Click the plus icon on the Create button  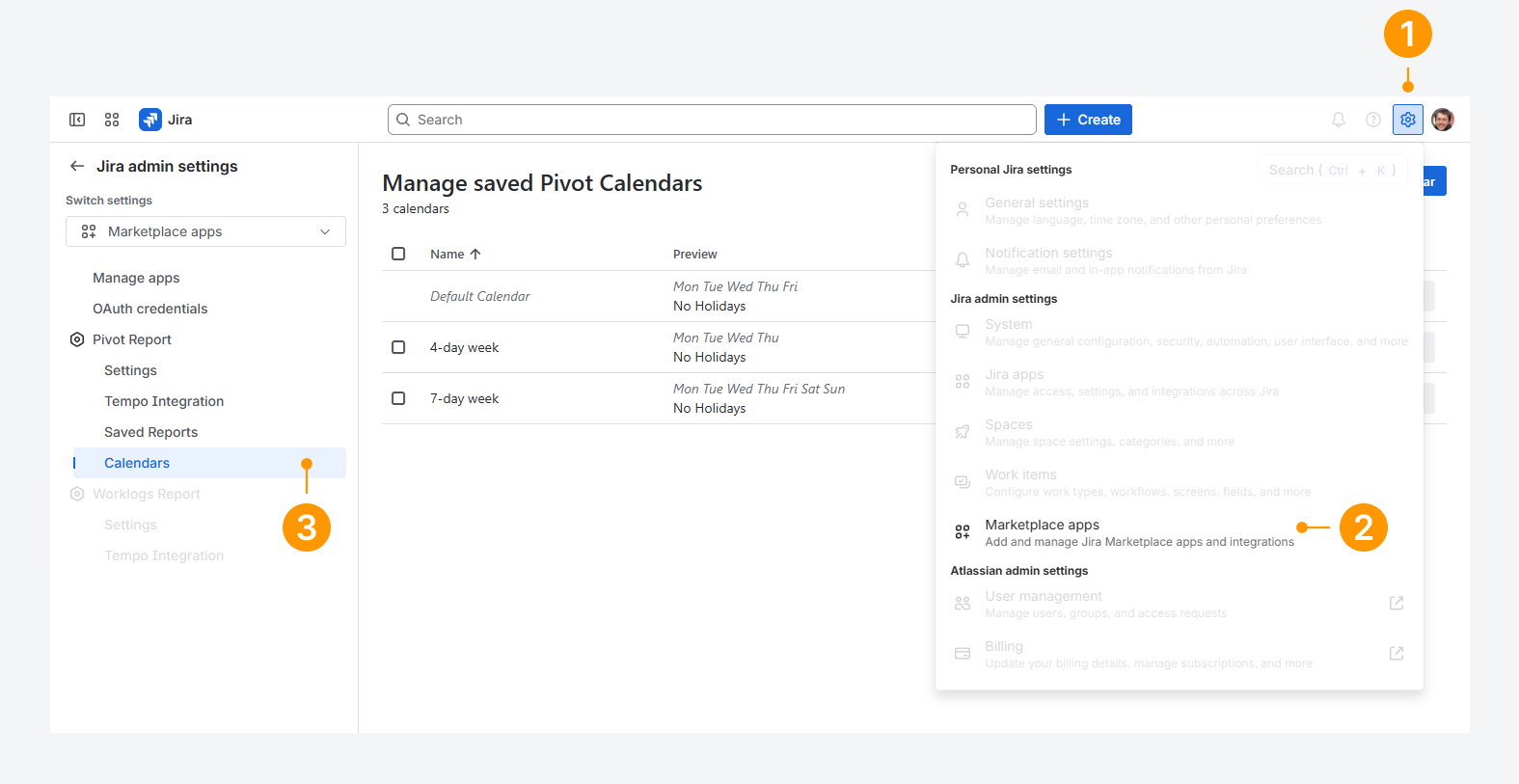pyautogui.click(x=1064, y=120)
